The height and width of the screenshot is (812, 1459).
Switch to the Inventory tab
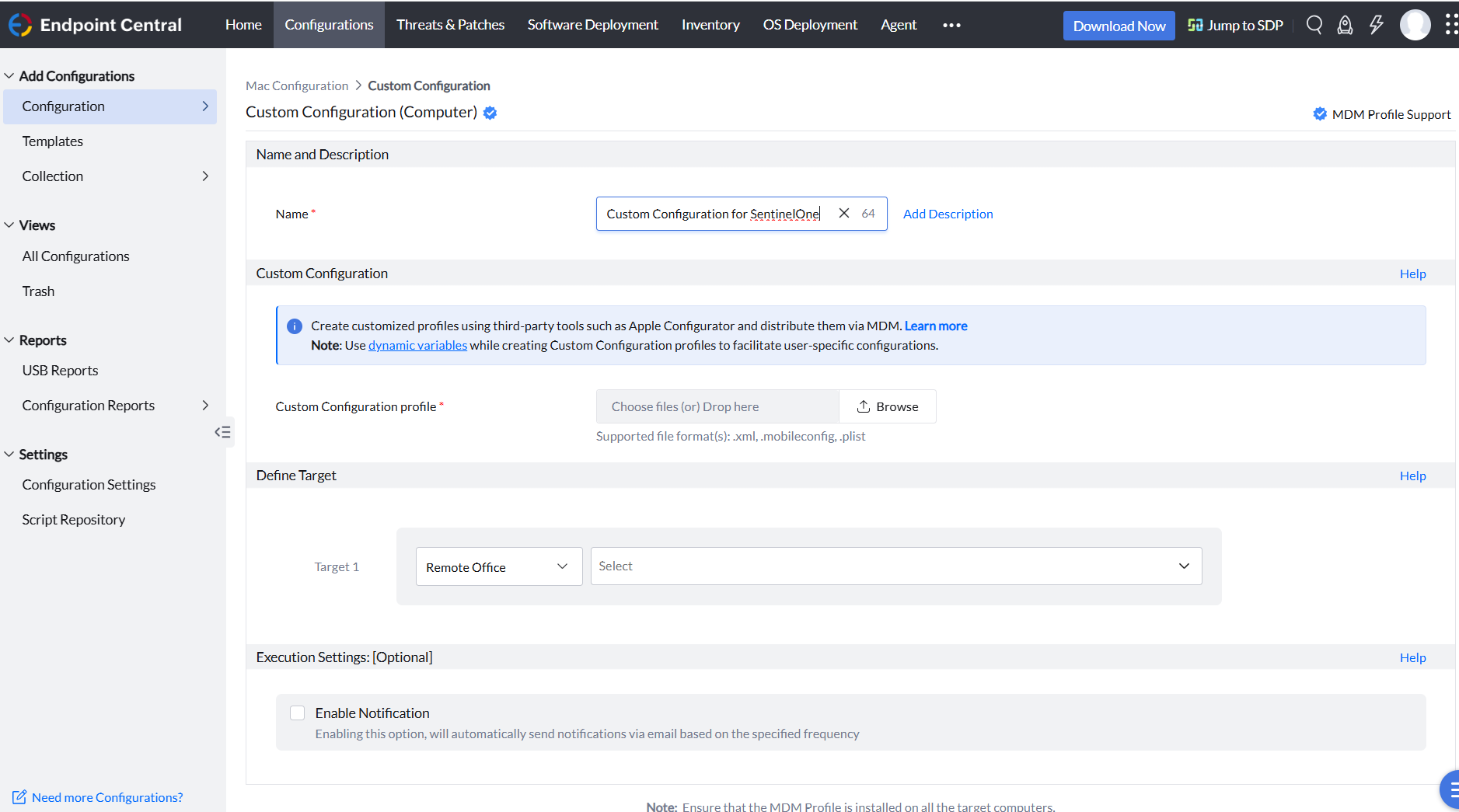click(x=710, y=24)
